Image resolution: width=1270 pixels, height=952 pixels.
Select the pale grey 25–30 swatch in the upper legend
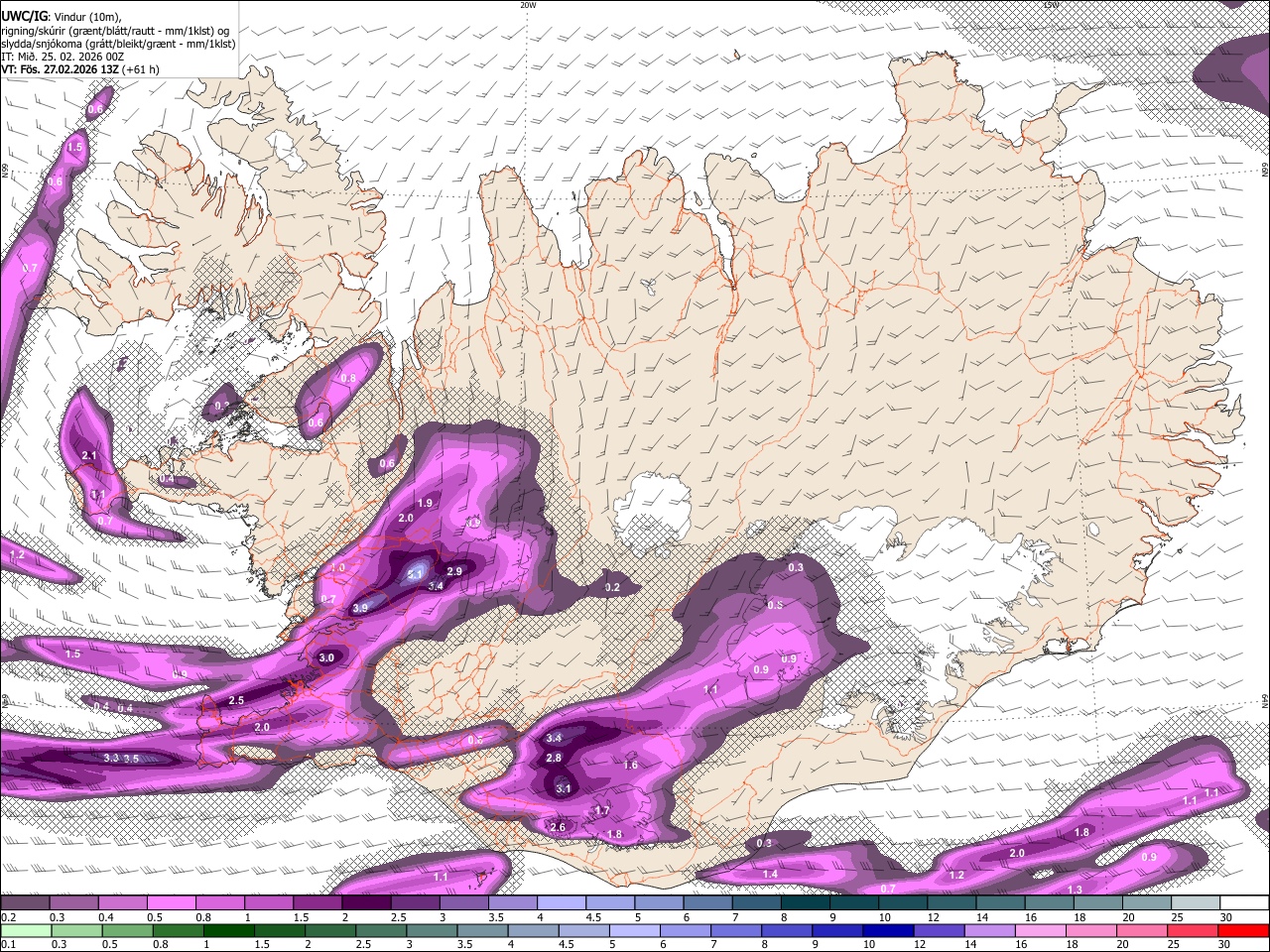[1197, 903]
